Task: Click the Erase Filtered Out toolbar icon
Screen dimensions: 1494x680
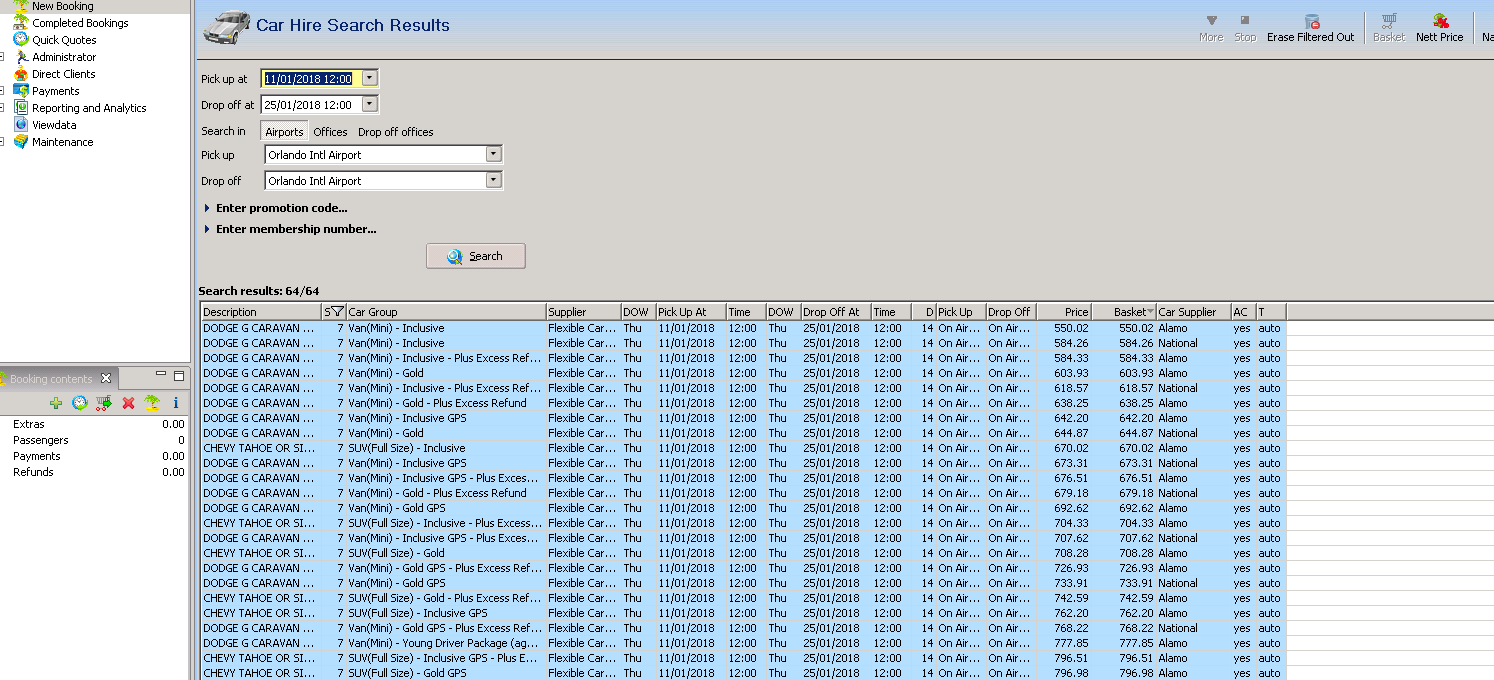Action: pos(1310,22)
